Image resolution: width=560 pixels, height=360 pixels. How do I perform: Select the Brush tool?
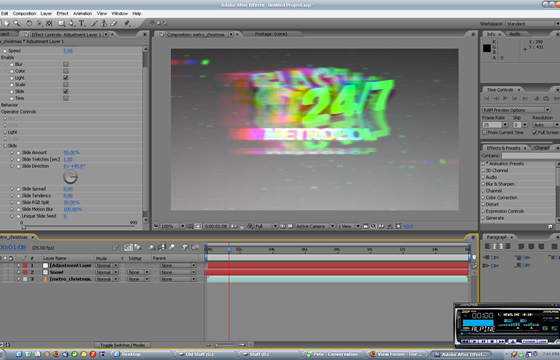coord(94,23)
